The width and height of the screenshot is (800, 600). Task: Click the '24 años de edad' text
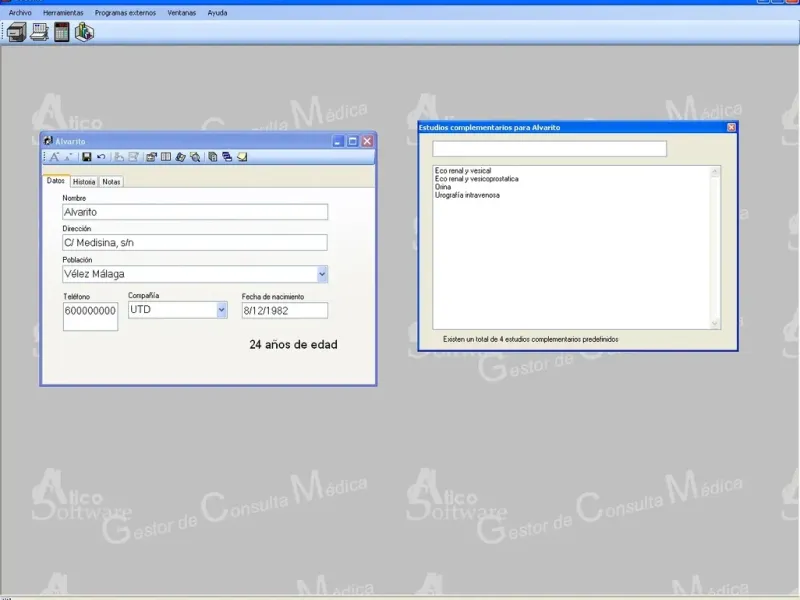point(293,345)
